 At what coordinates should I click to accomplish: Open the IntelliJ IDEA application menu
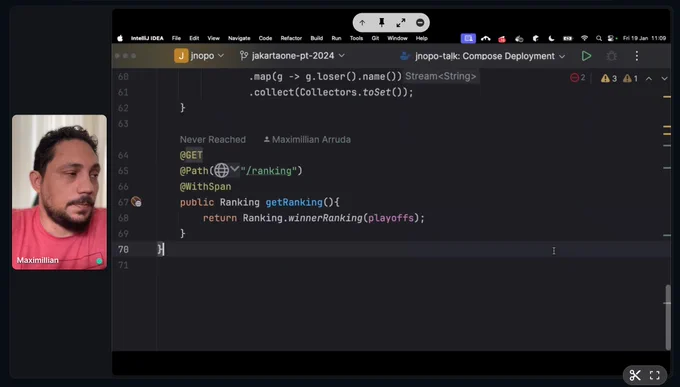pyautogui.click(x=147, y=38)
